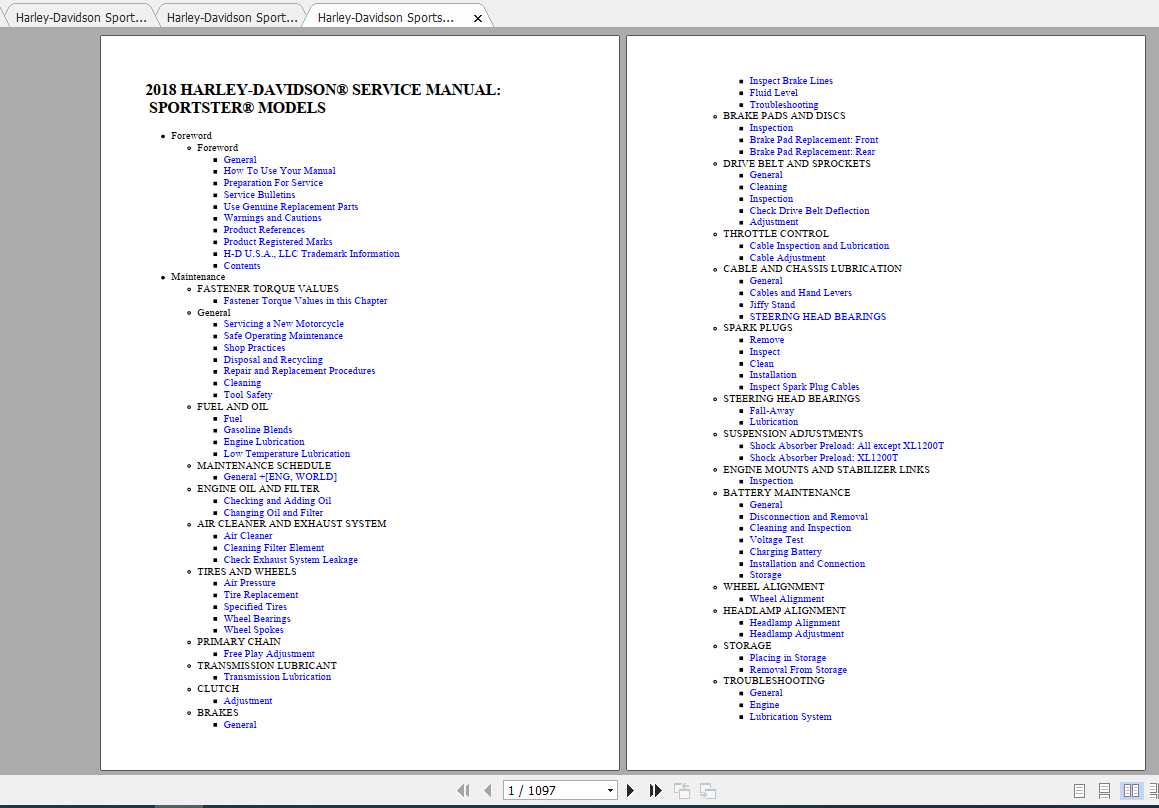Open "Fastener Torque Values in this Chapter"
This screenshot has height=808, width=1159.
[x=305, y=301]
